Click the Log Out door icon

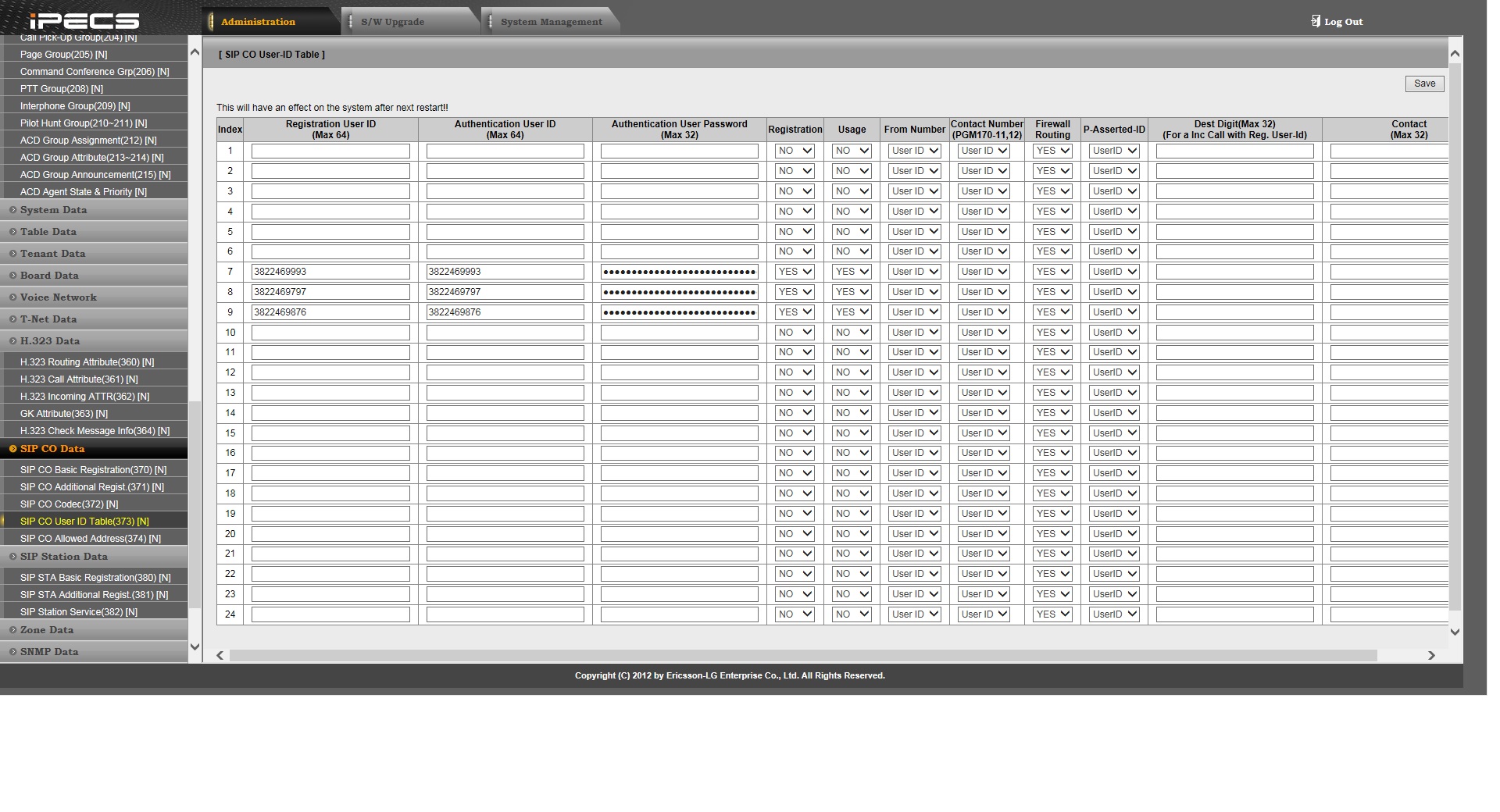click(1316, 21)
